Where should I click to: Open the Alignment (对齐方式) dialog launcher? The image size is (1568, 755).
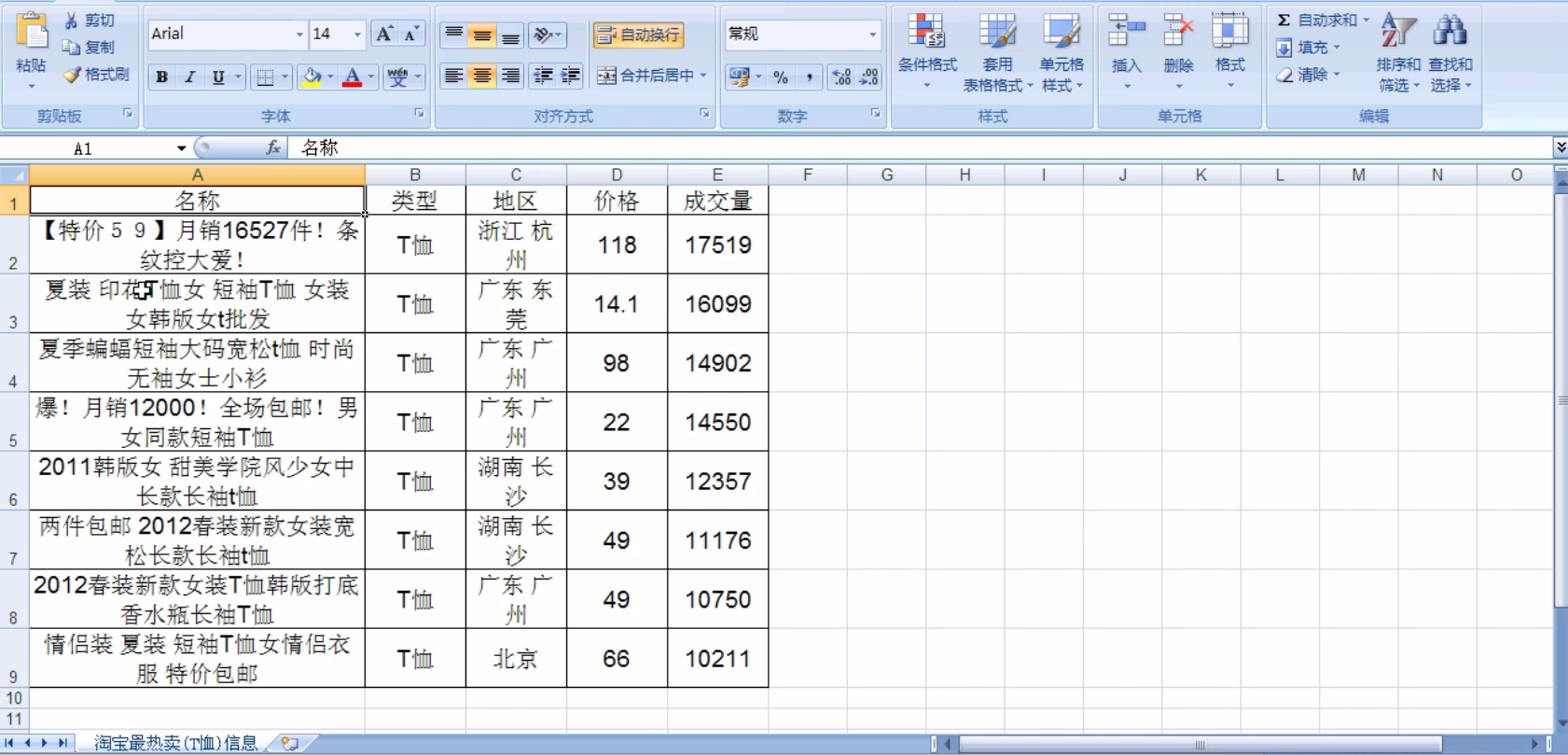(x=704, y=114)
